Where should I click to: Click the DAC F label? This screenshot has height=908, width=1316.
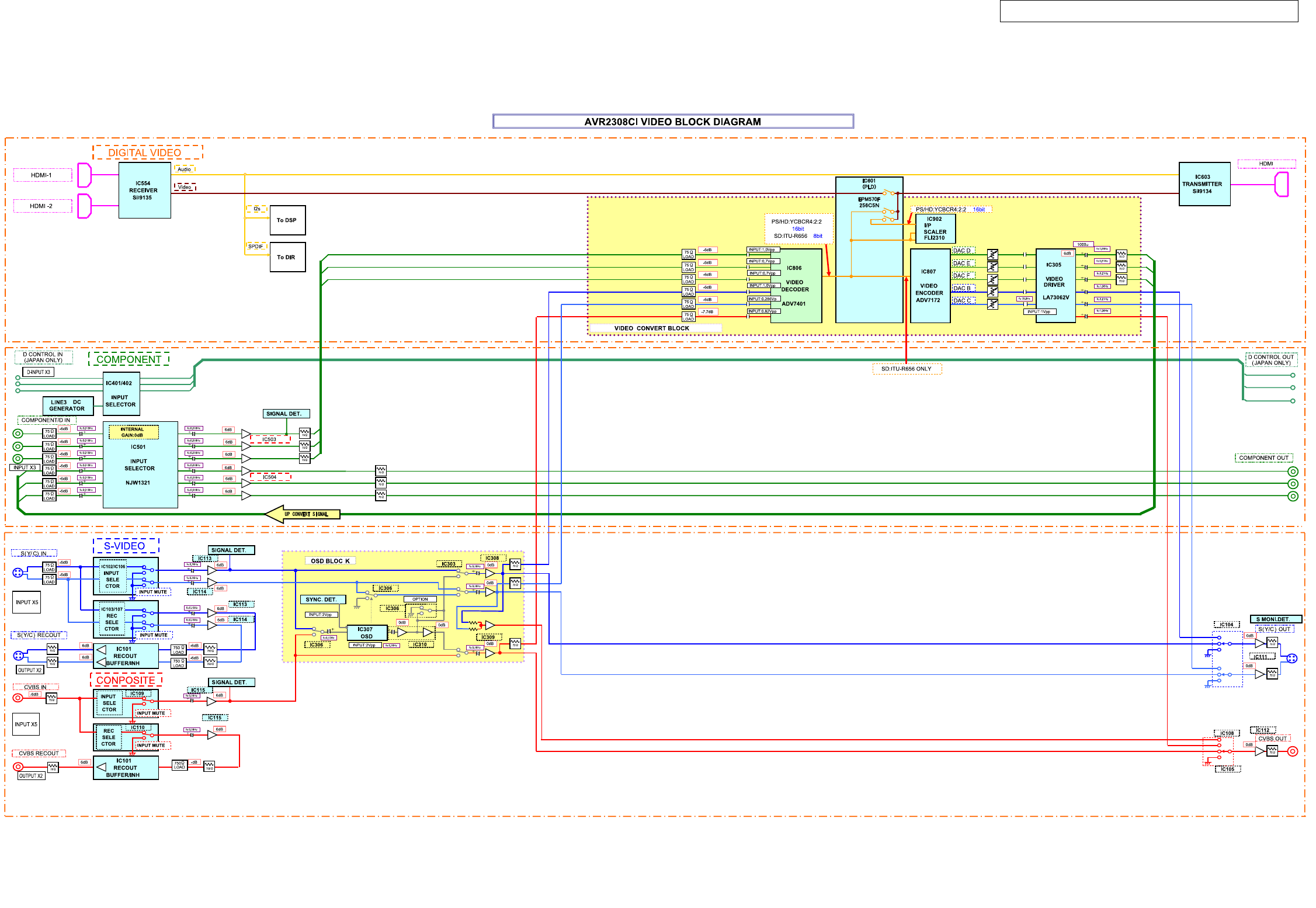pyautogui.click(x=963, y=275)
